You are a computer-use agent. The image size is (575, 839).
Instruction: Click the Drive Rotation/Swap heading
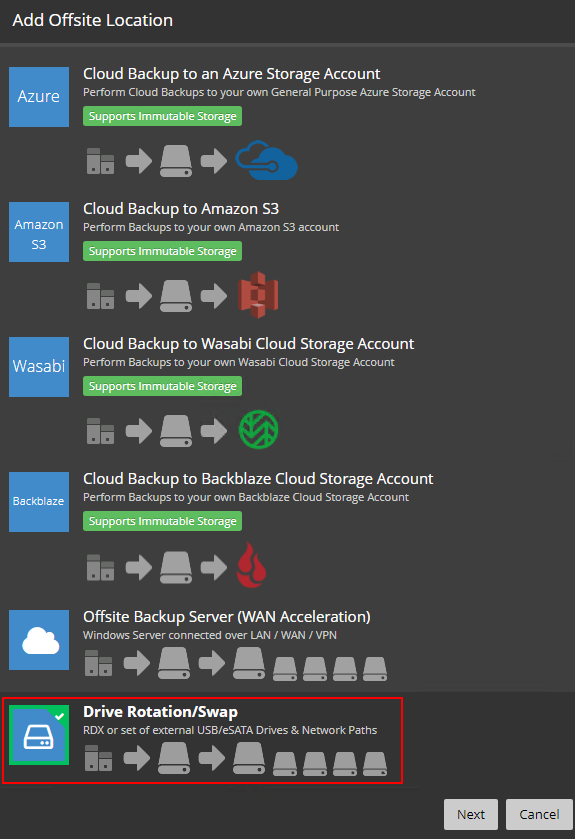[x=160, y=712]
